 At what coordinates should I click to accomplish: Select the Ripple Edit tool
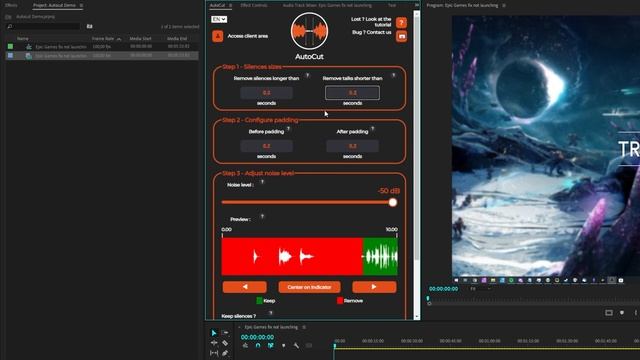pos(214,343)
